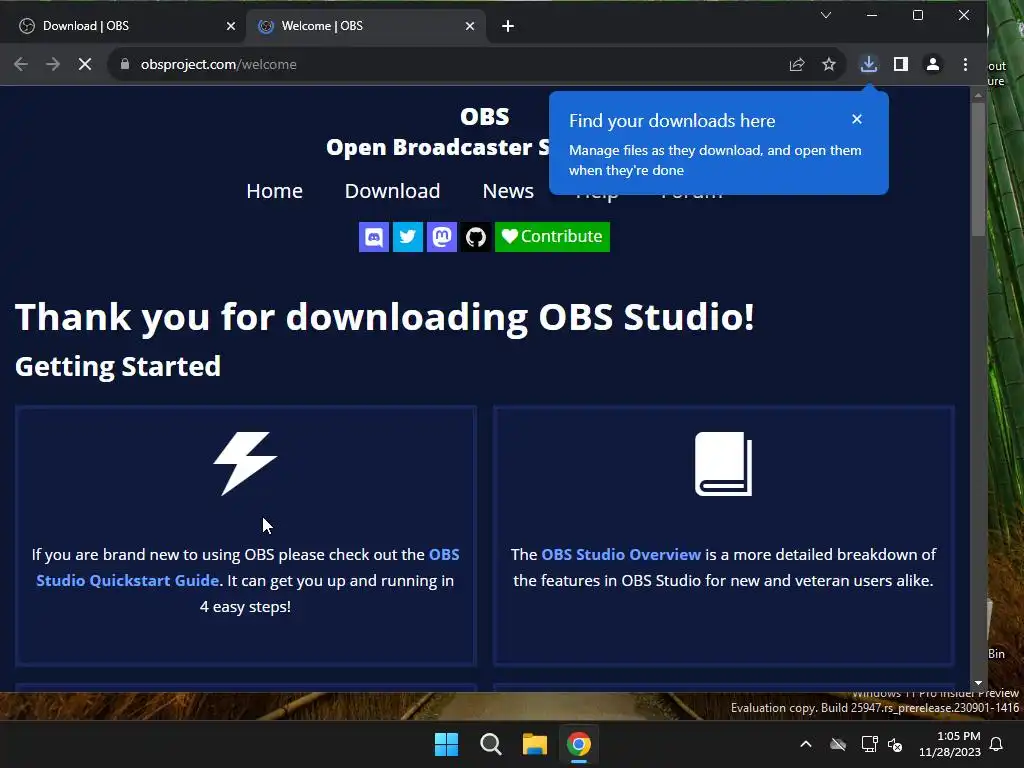
Task: Click the lightning bolt quickstart icon
Action: point(246,463)
